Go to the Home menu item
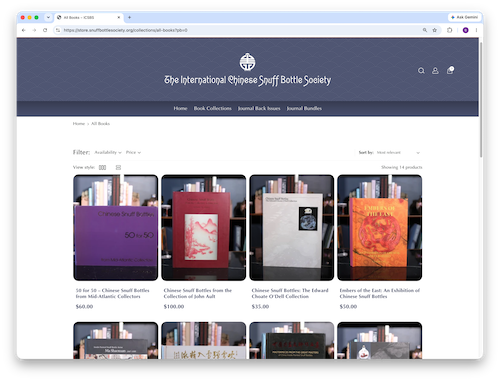The width and height of the screenshot is (500, 381). [x=180, y=108]
